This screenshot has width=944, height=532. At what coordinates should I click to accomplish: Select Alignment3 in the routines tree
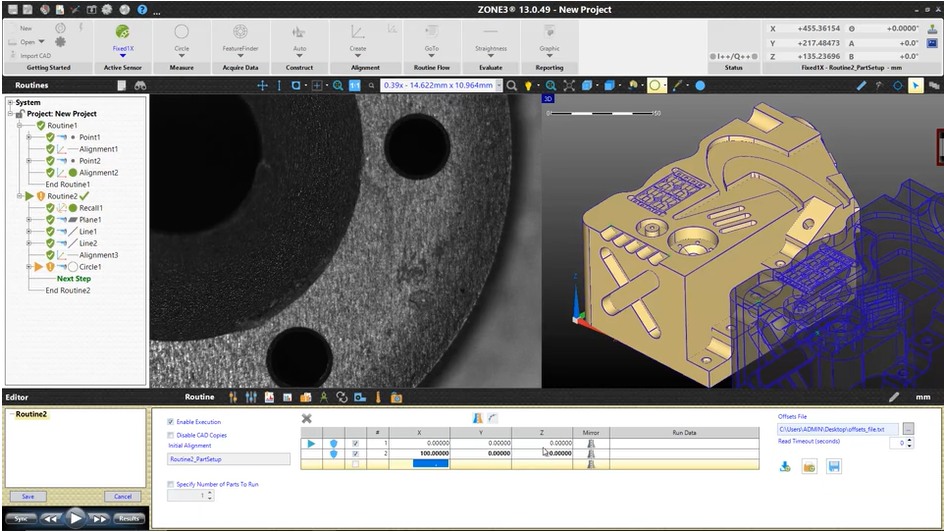(x=98, y=255)
